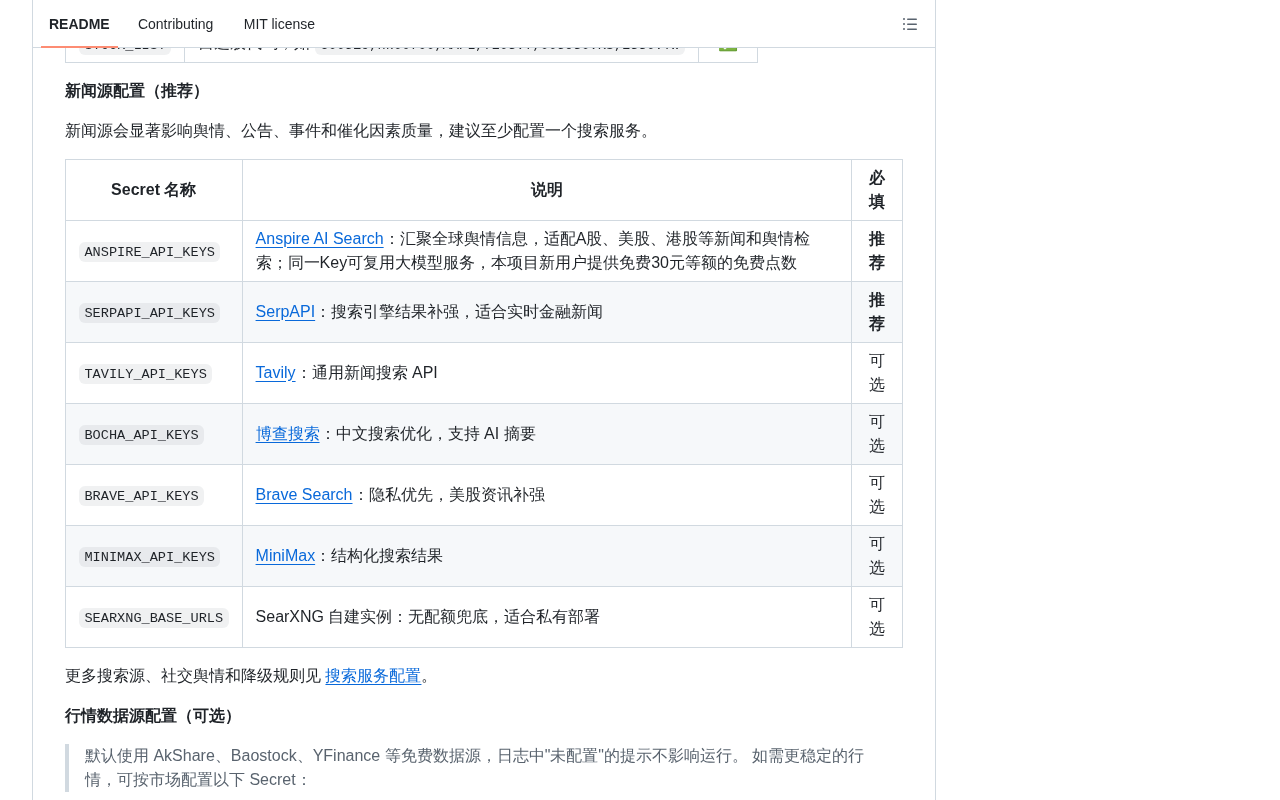Click 推荐 in the ANSPIRE_API_KEYS row
Screen dimensions: 1280x800
pos(877,251)
